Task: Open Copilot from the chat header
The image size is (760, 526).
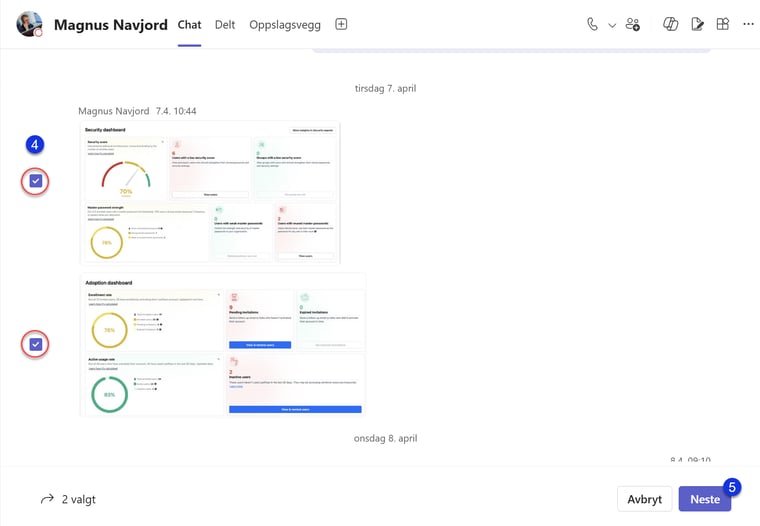Action: (x=670, y=24)
